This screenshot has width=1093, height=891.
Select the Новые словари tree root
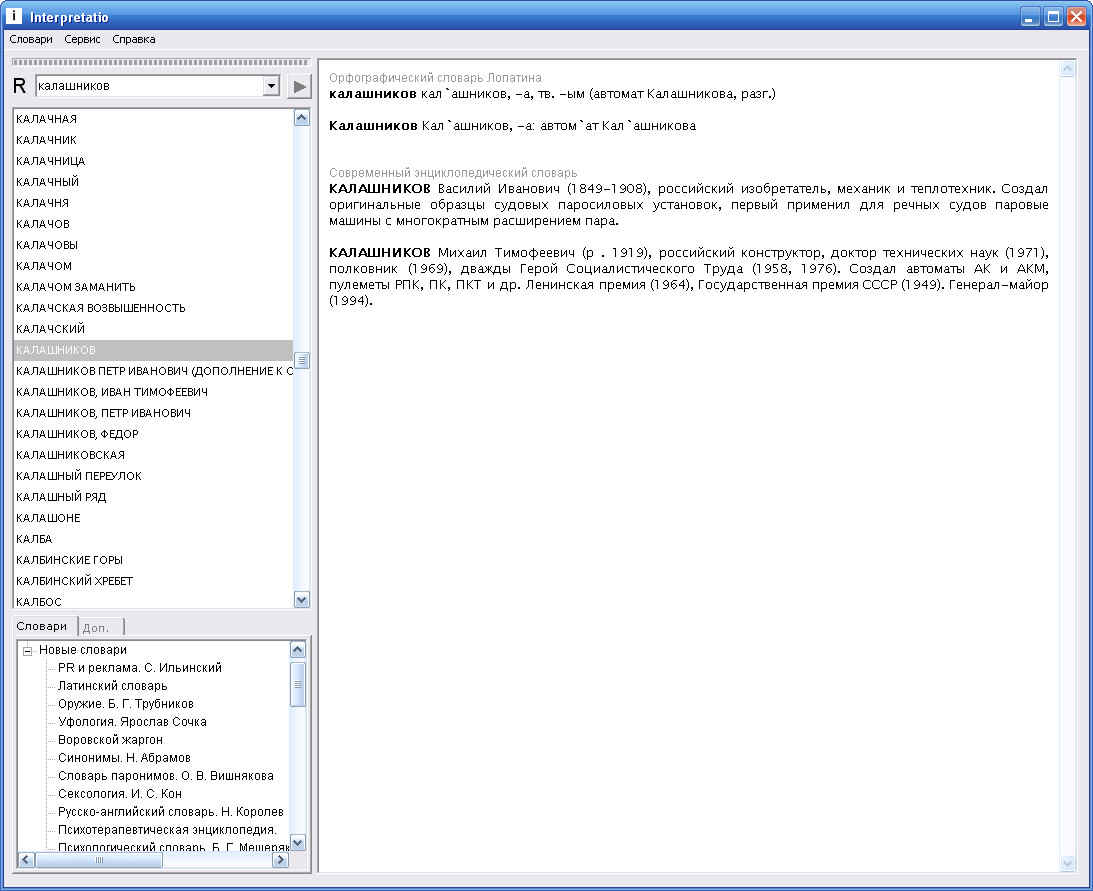(83, 650)
